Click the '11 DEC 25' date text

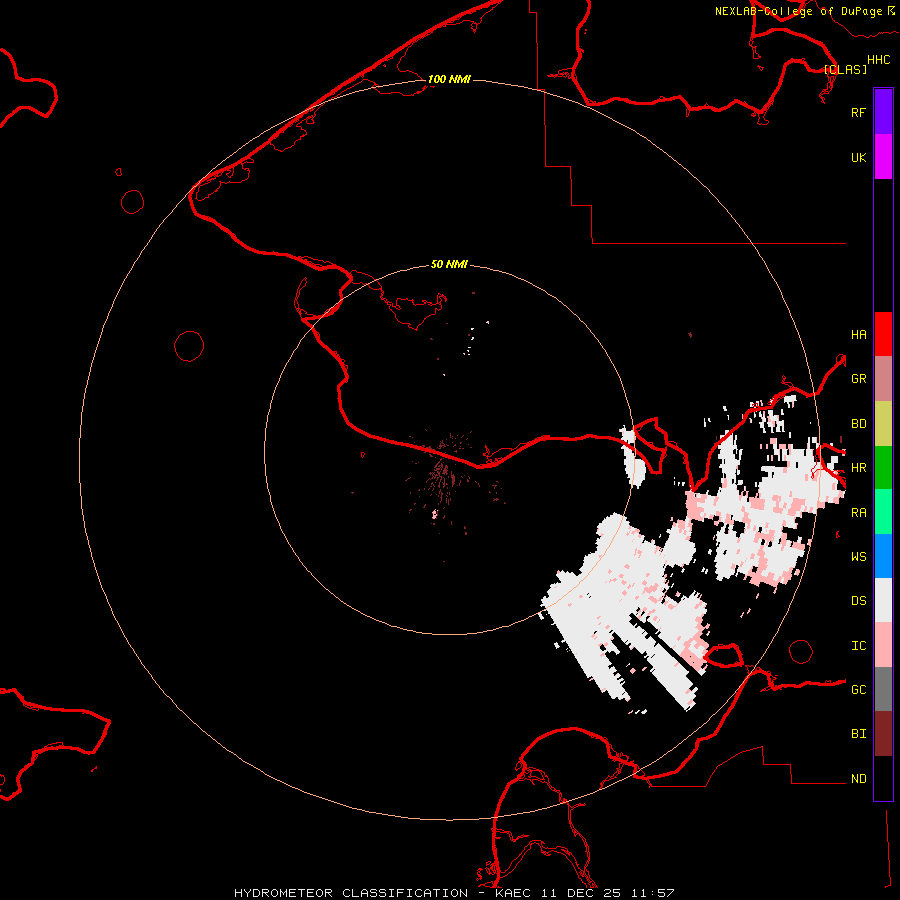[x=580, y=893]
